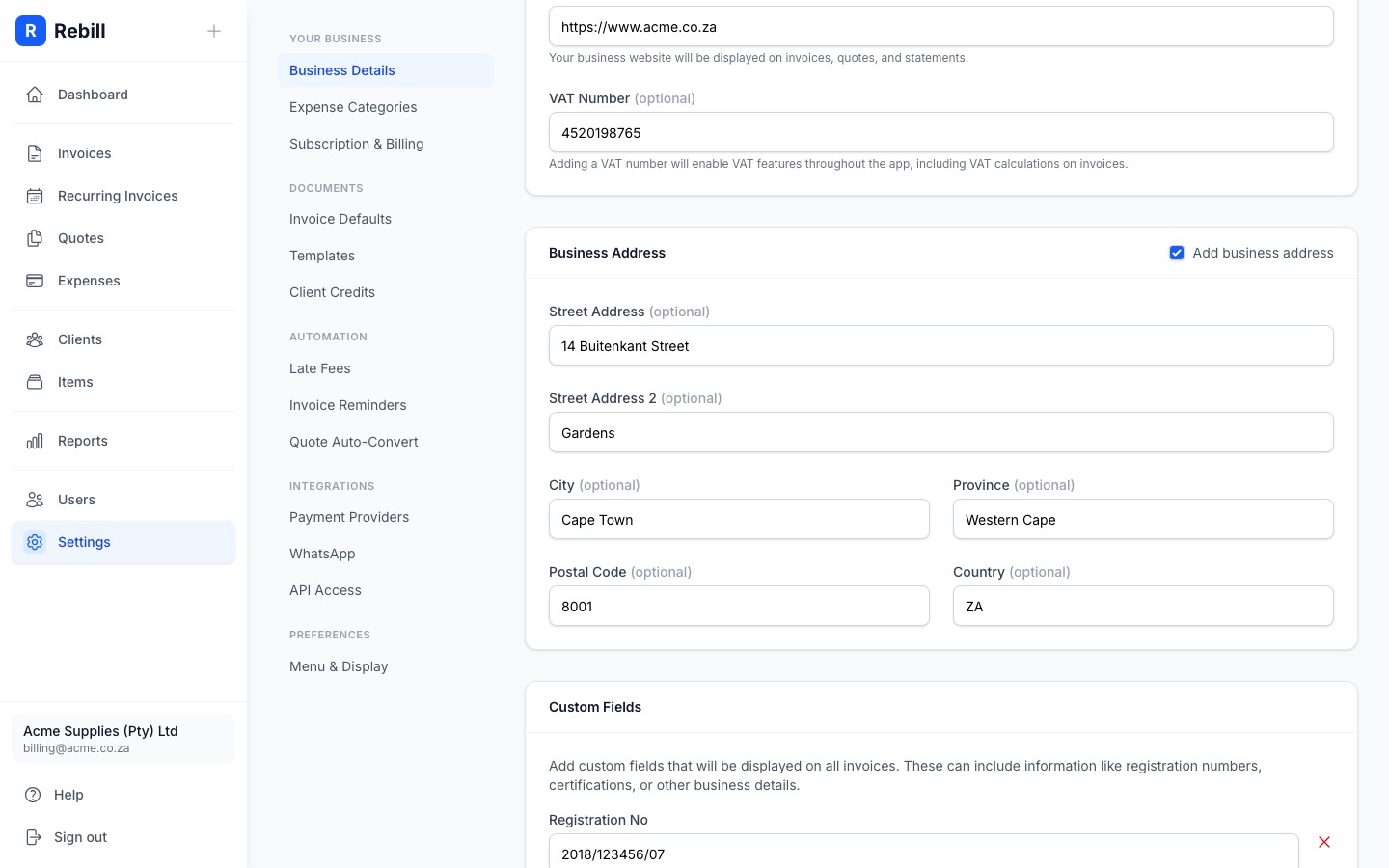Open the Expense Categories page
Image resolution: width=1389 pixels, height=868 pixels.
(353, 107)
